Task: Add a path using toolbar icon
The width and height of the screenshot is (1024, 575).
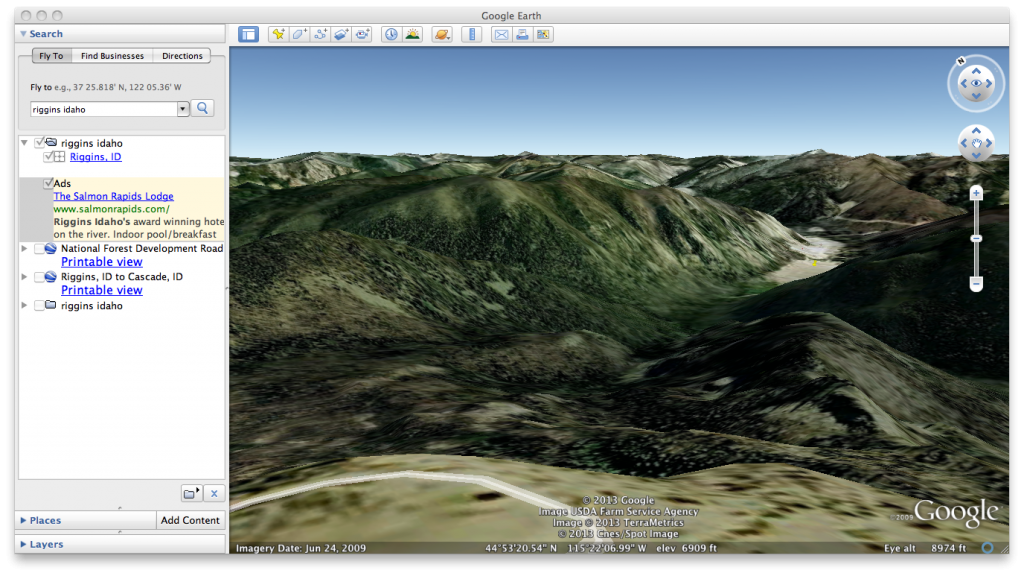Action: [320, 35]
